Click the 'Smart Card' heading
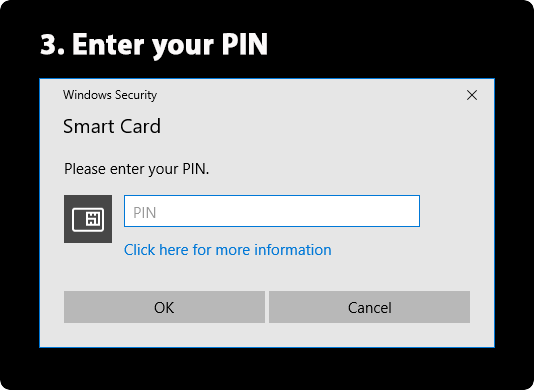 pos(112,126)
